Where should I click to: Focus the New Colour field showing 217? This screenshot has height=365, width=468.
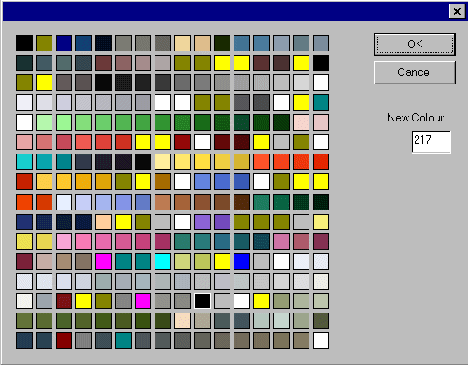[x=431, y=142]
